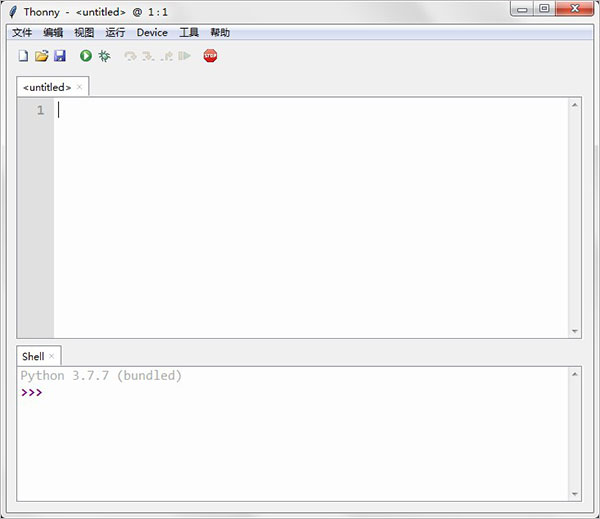This screenshot has width=600, height=519.
Task: Click the Save floppy disk icon
Action: [x=59, y=56]
